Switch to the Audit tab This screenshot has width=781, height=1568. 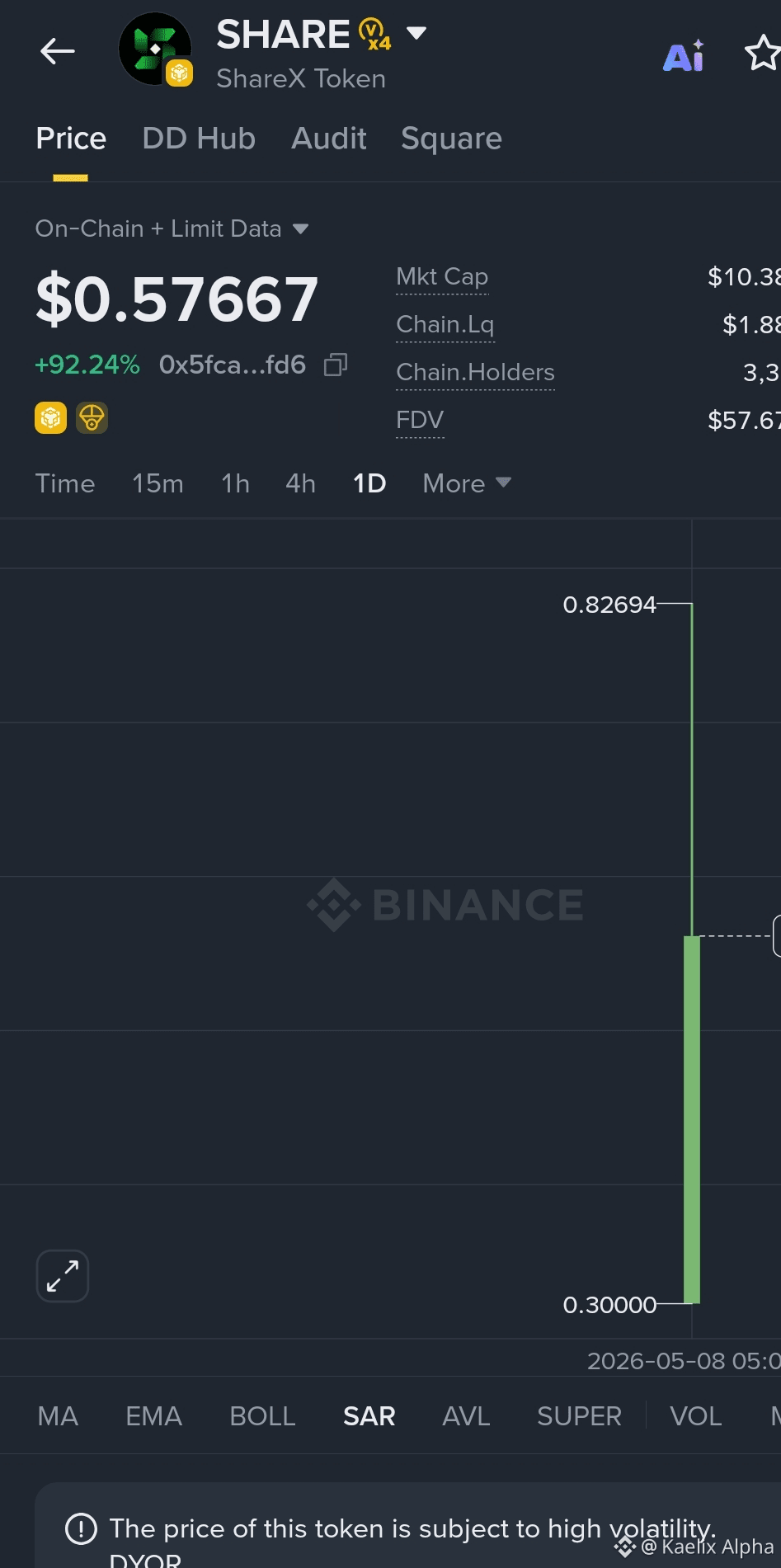point(329,139)
